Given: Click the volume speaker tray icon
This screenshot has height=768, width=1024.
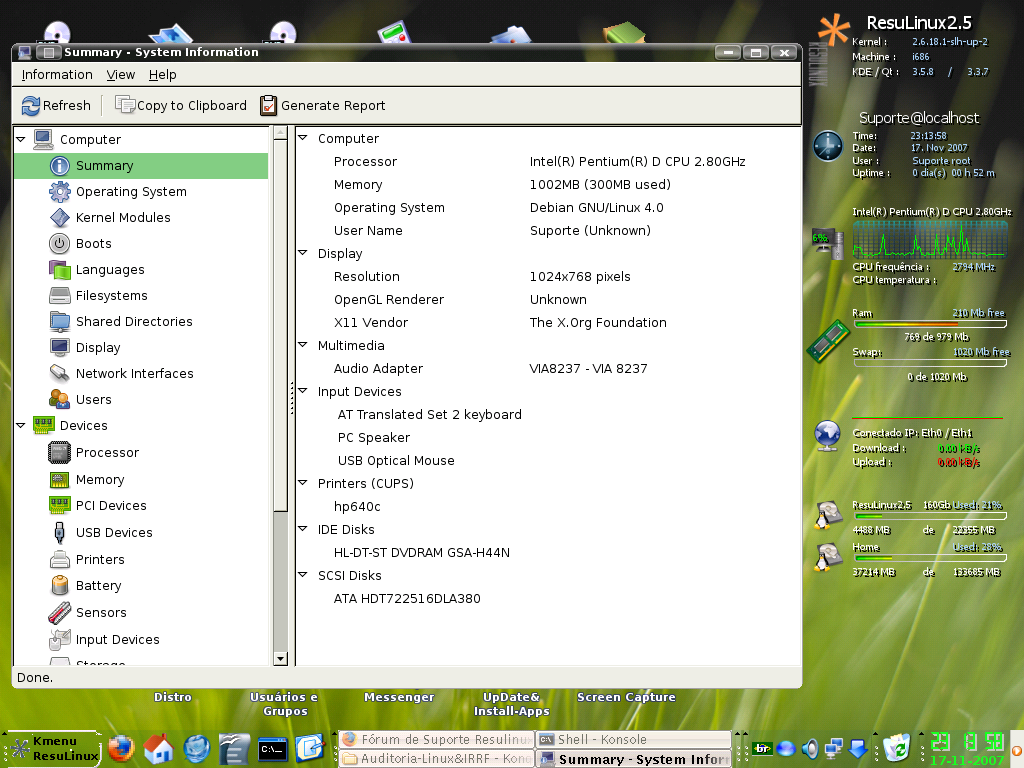Looking at the screenshot, I should 810,748.
